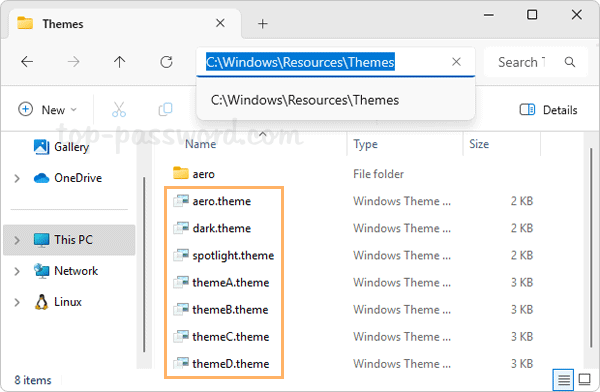Go up one folder level
Image resolution: width=600 pixels, height=392 pixels.
[119, 62]
